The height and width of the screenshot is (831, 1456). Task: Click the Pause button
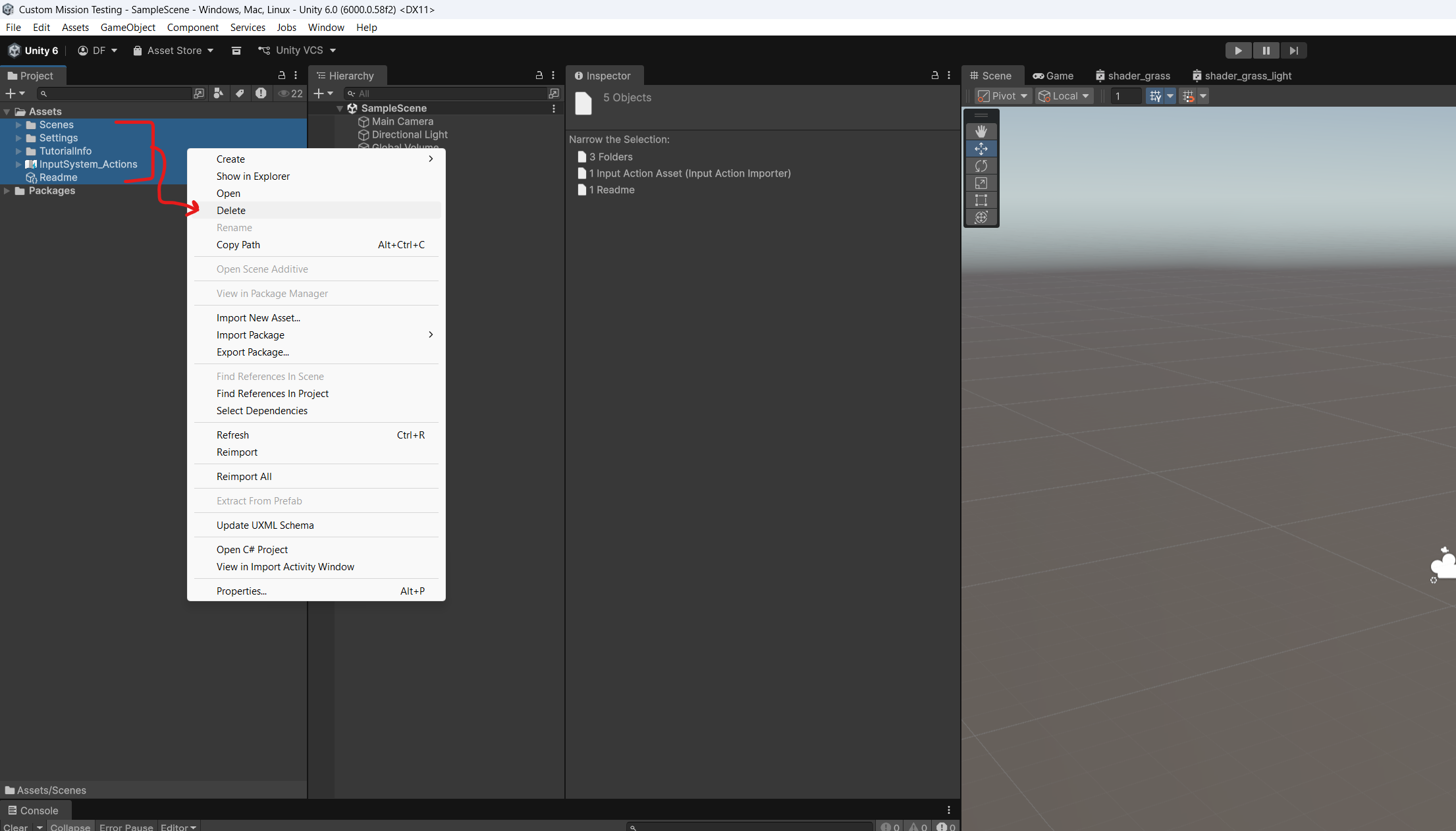[1266, 51]
